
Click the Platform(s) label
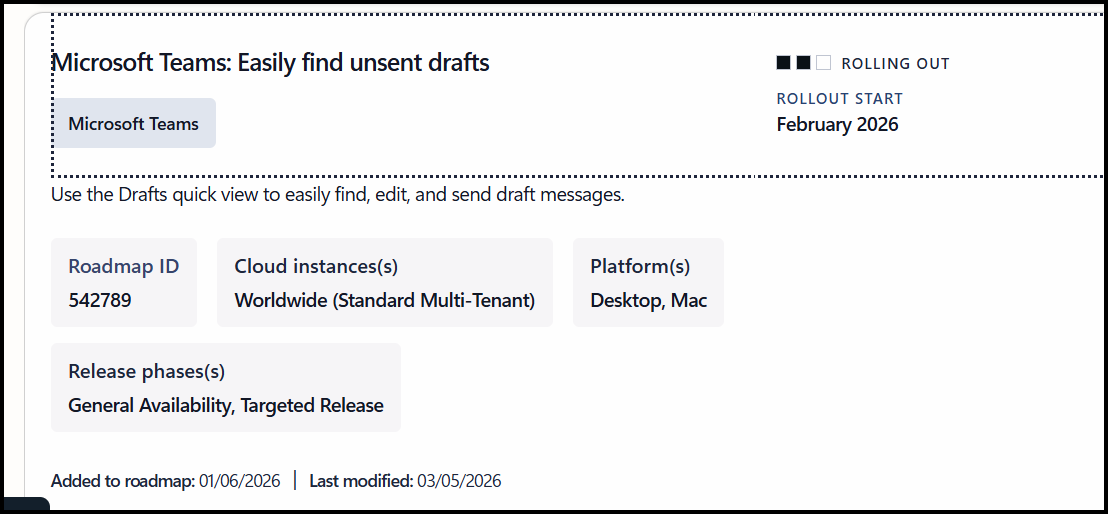pos(640,266)
